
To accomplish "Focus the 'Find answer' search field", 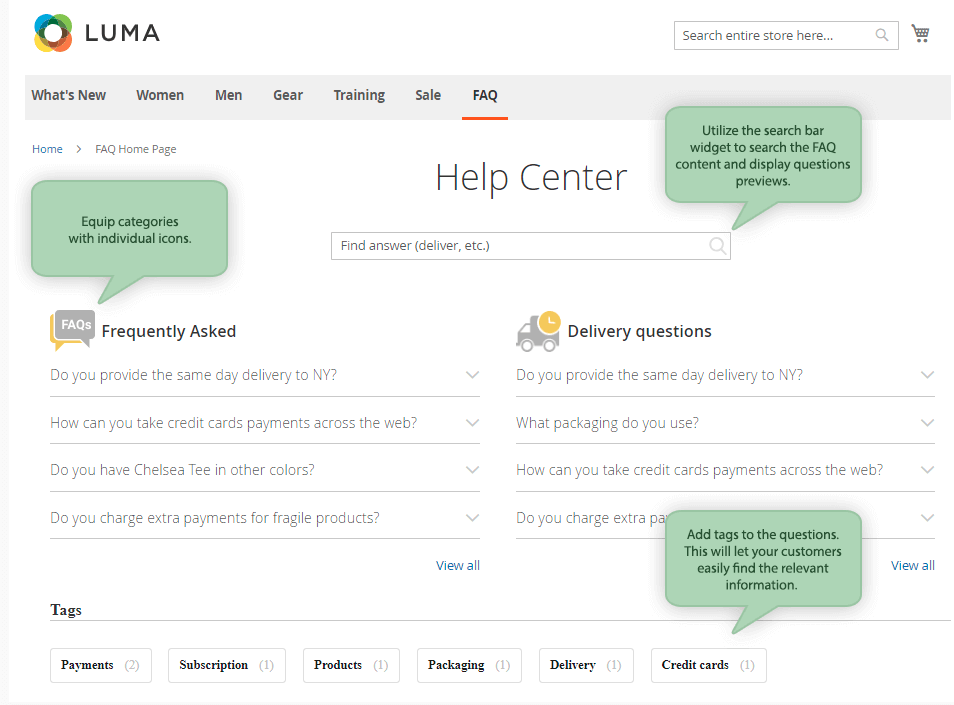I will click(x=518, y=246).
